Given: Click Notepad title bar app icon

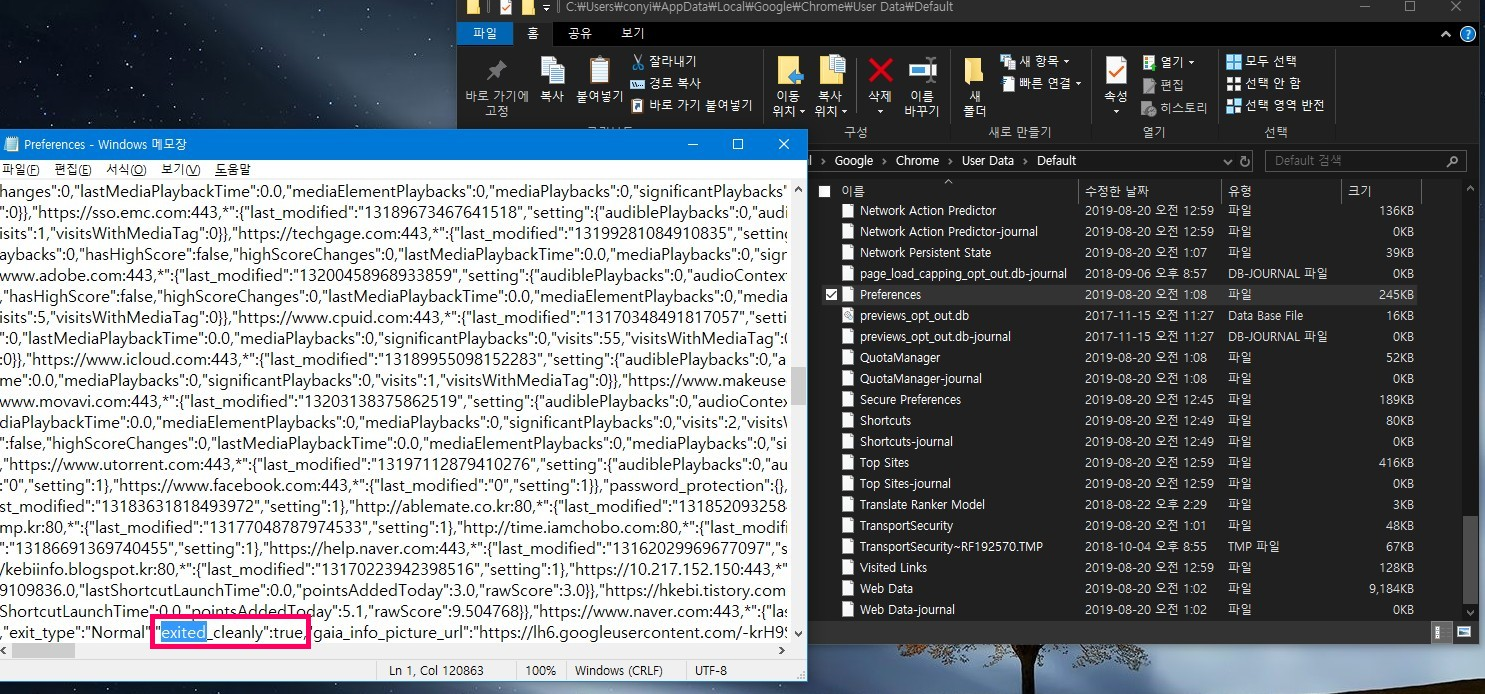Looking at the screenshot, I should pos(12,145).
